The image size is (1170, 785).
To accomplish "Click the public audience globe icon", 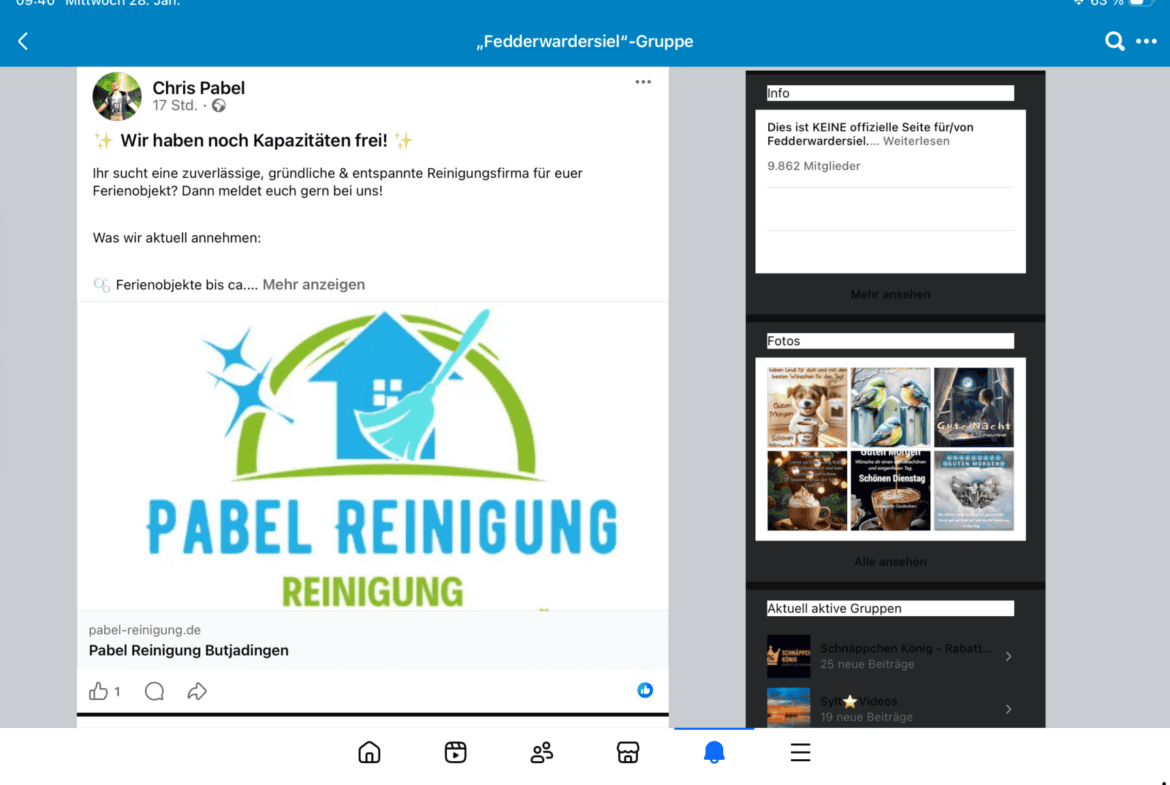I will [x=219, y=105].
